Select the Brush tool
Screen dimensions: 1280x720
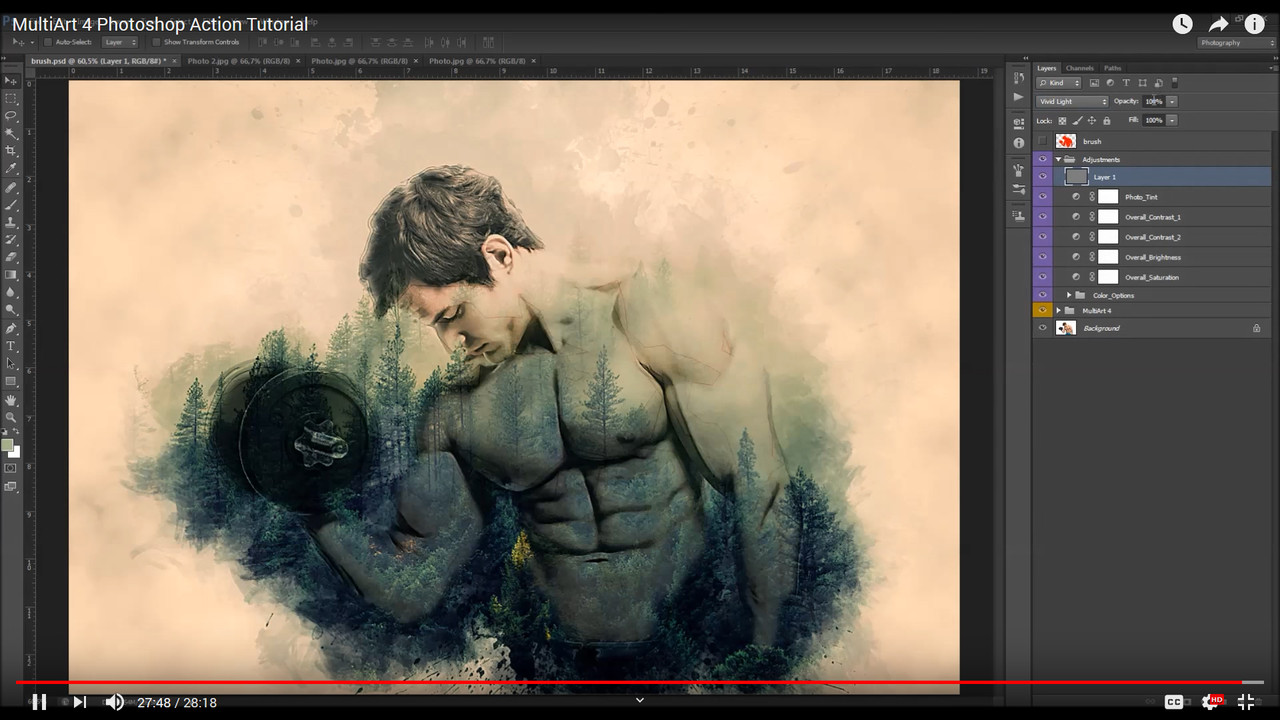pos(11,206)
